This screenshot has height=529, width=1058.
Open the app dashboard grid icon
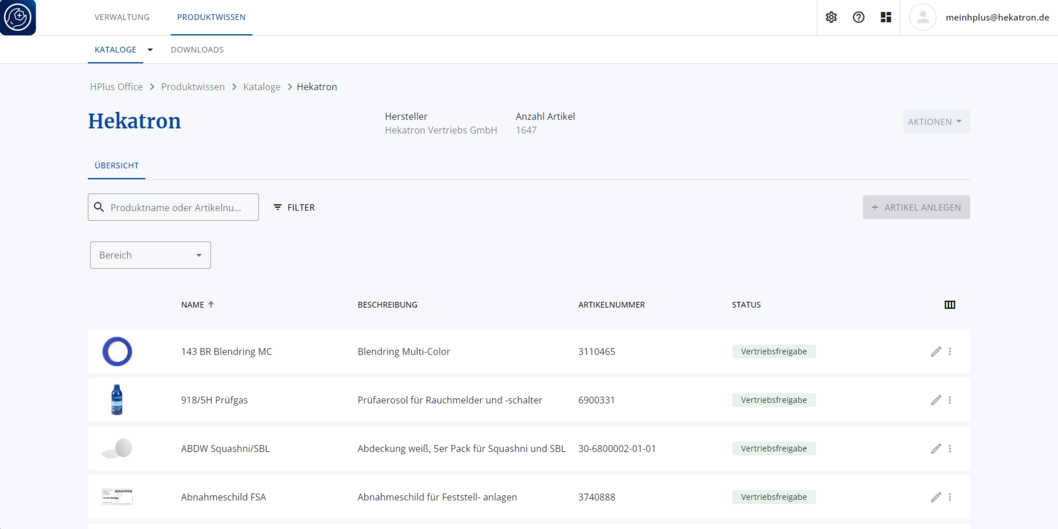point(886,18)
